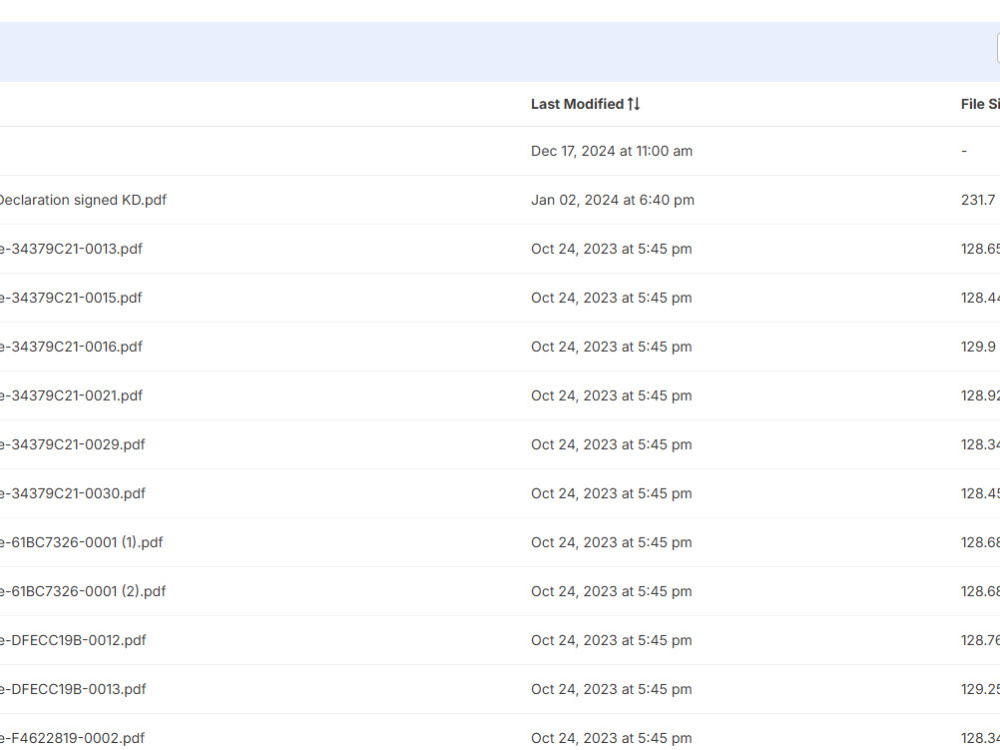Open file ending 34379C21-0015.pdf
Viewport: 1000px width, 750px height.
(71, 298)
